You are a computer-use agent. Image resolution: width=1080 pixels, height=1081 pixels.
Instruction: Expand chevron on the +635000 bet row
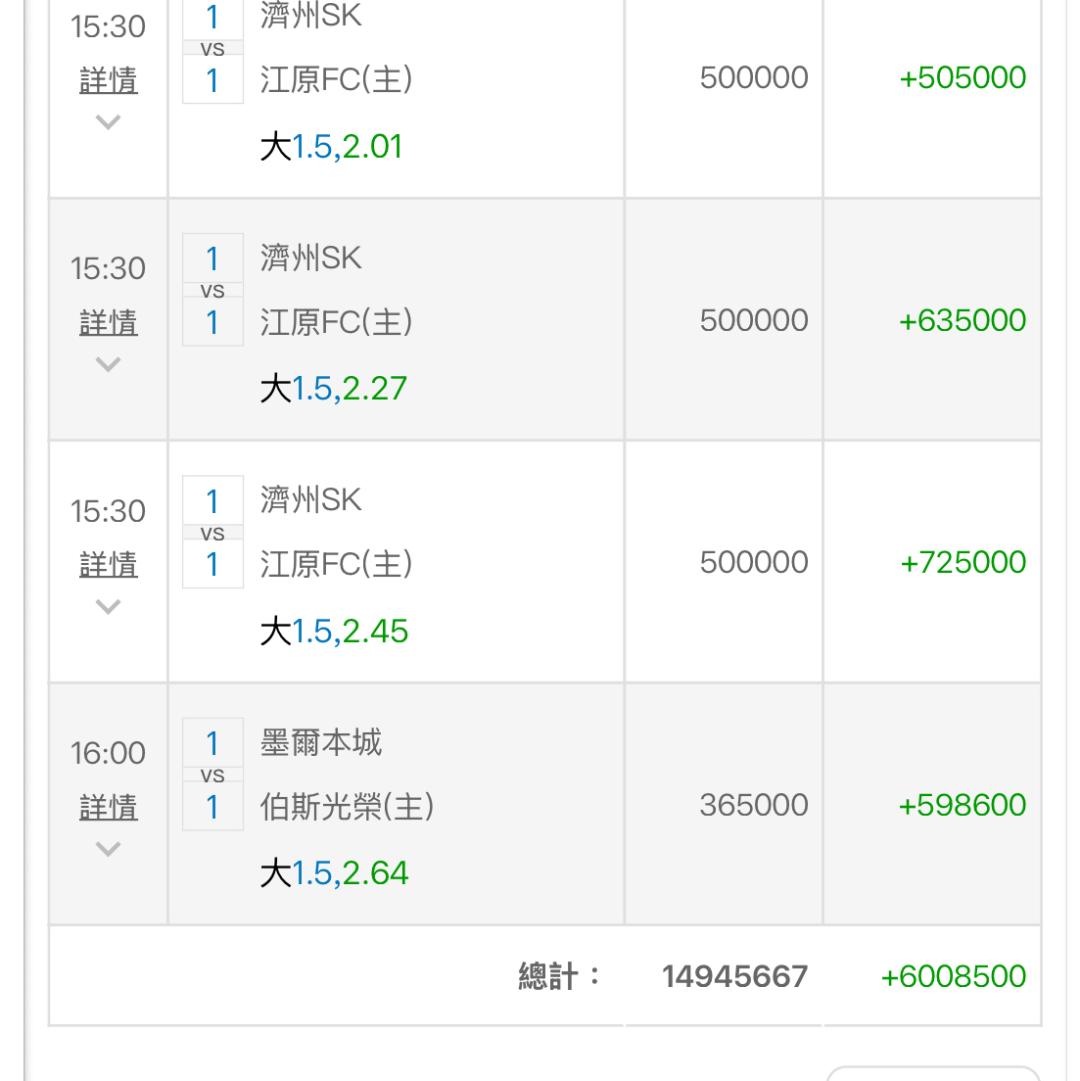coord(108,364)
